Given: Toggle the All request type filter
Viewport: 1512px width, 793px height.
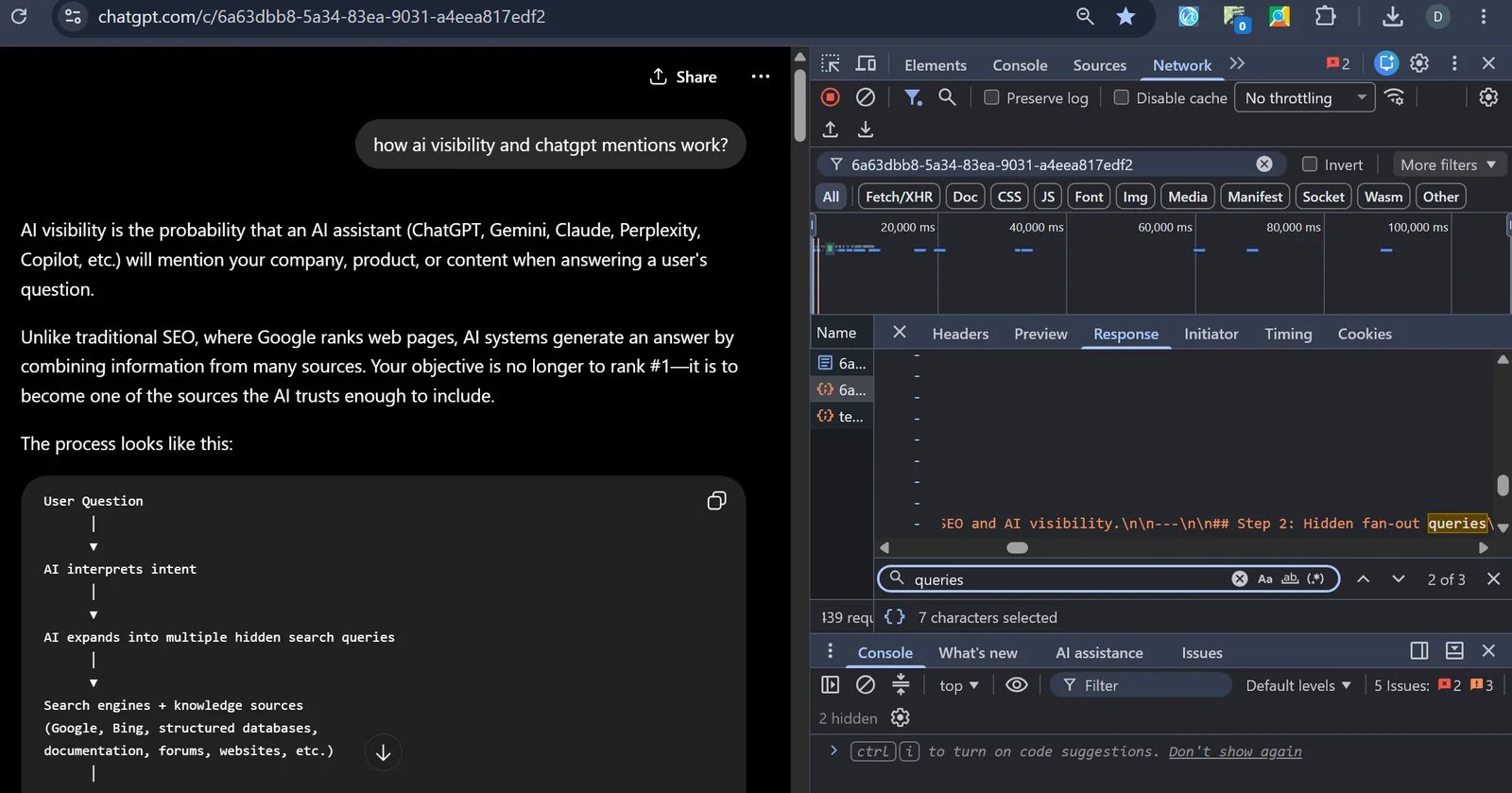Looking at the screenshot, I should (831, 197).
